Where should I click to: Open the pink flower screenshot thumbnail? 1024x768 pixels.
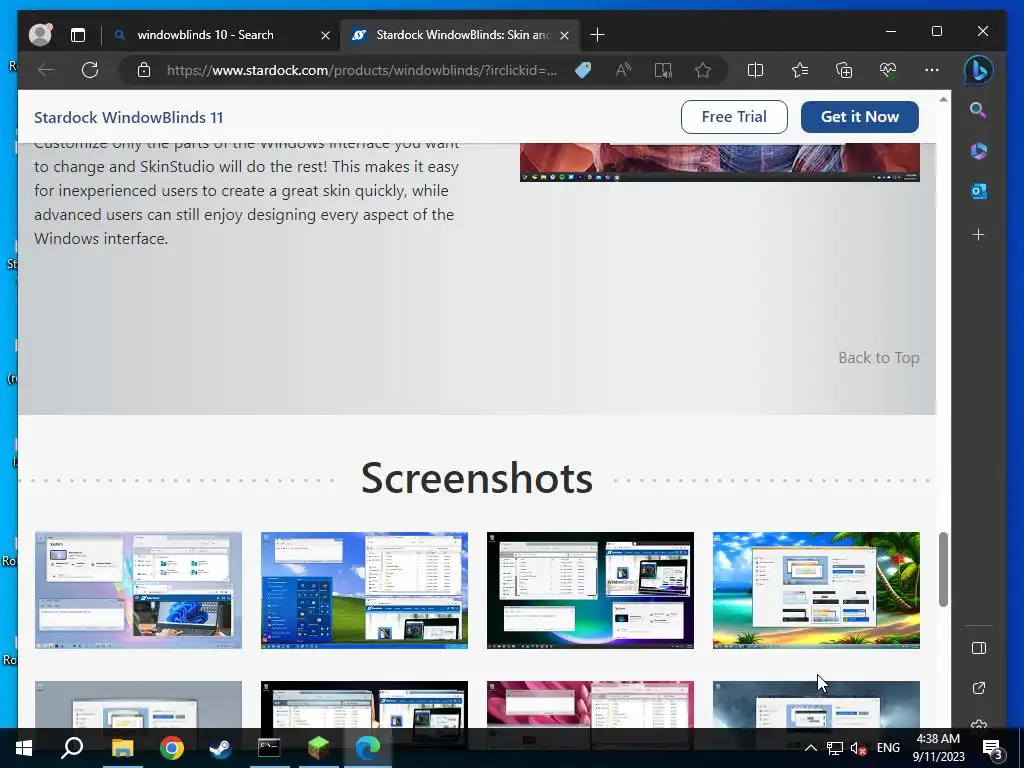[x=590, y=705]
